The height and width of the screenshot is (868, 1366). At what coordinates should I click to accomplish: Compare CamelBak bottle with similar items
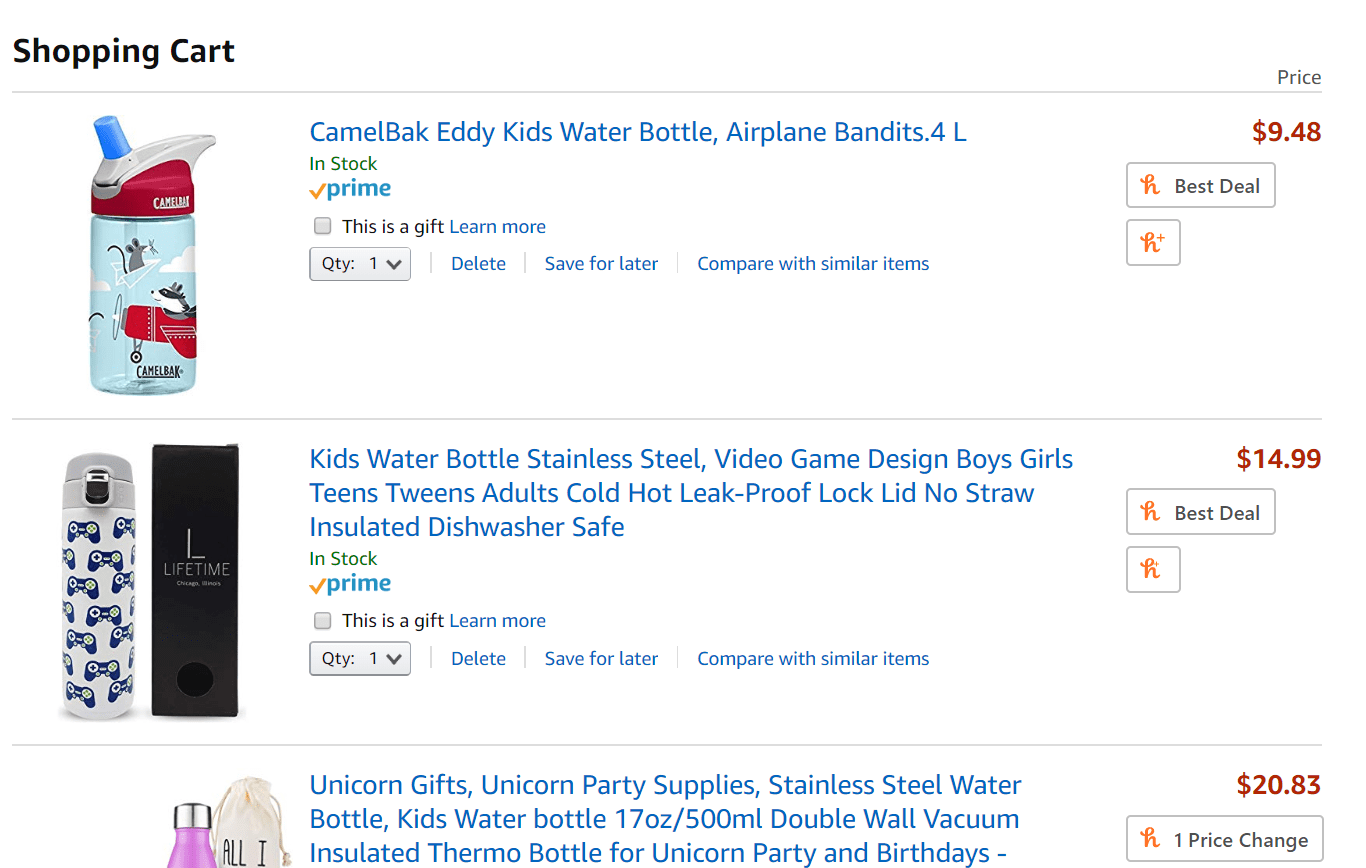[x=813, y=264]
